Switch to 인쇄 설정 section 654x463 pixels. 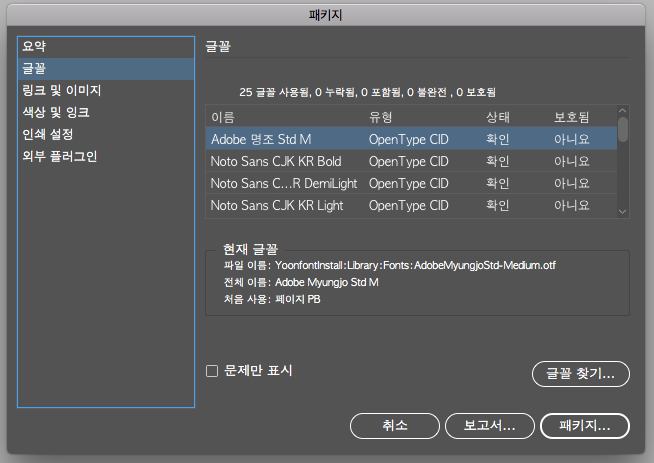pyautogui.click(x=106, y=134)
